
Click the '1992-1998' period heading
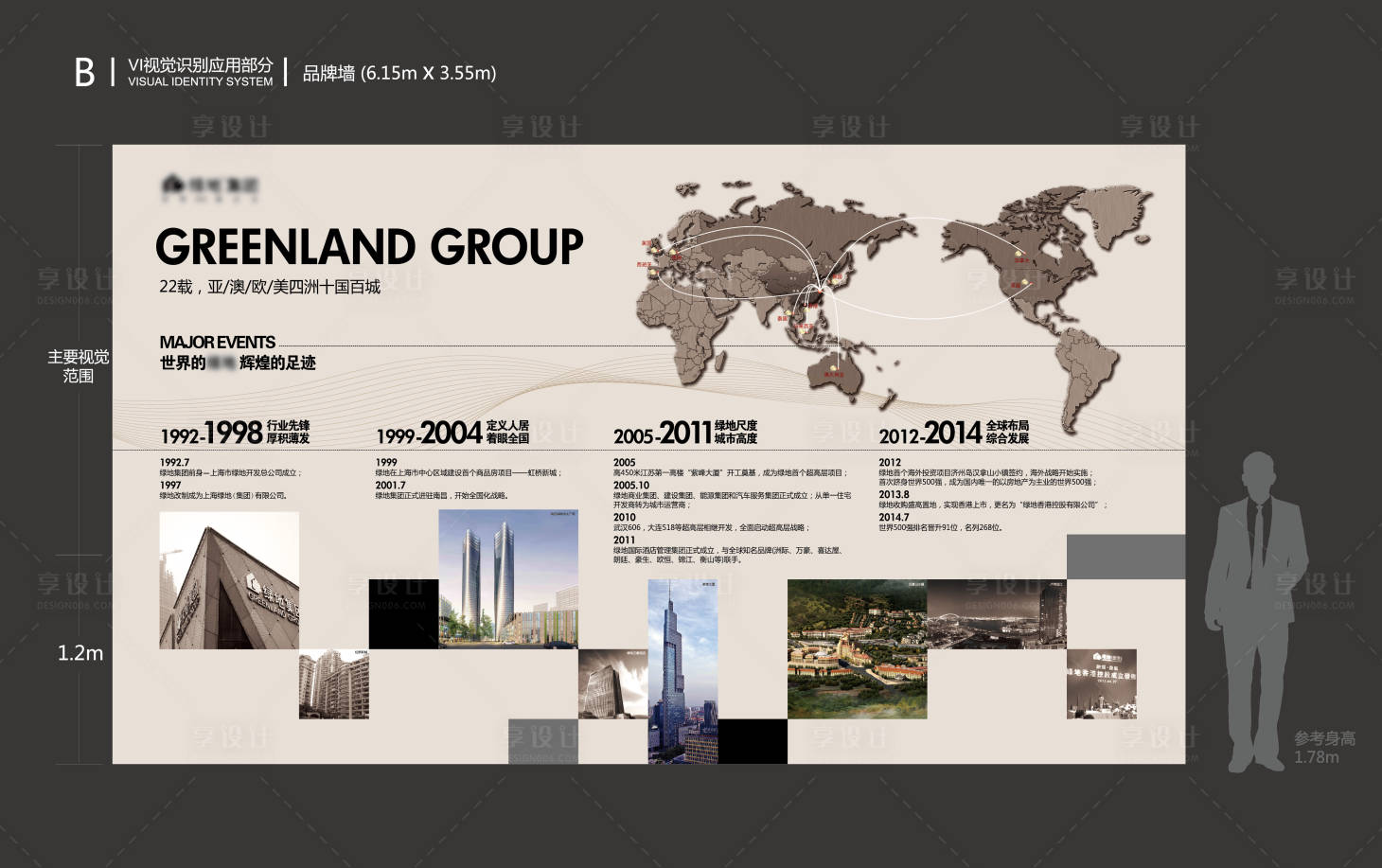pyautogui.click(x=210, y=433)
